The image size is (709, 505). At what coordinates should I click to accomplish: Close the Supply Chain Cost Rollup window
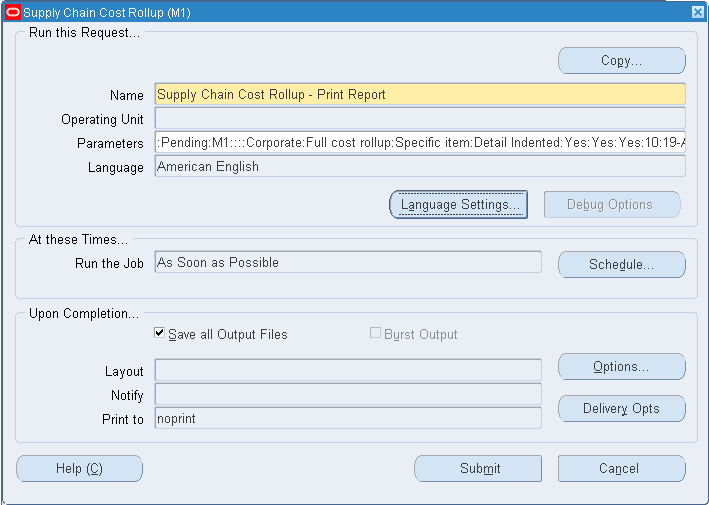(698, 12)
